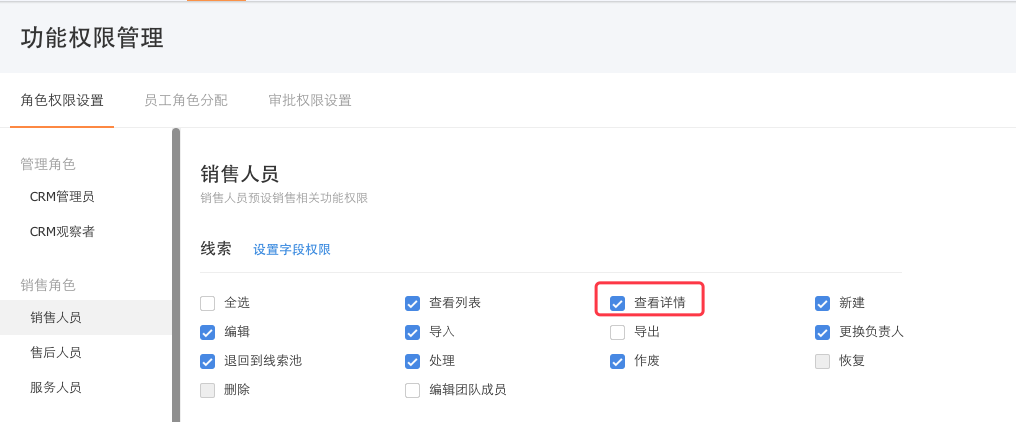This screenshot has height=422, width=1016.
Task: Open the 审批权限设置 tab
Action: point(310,100)
